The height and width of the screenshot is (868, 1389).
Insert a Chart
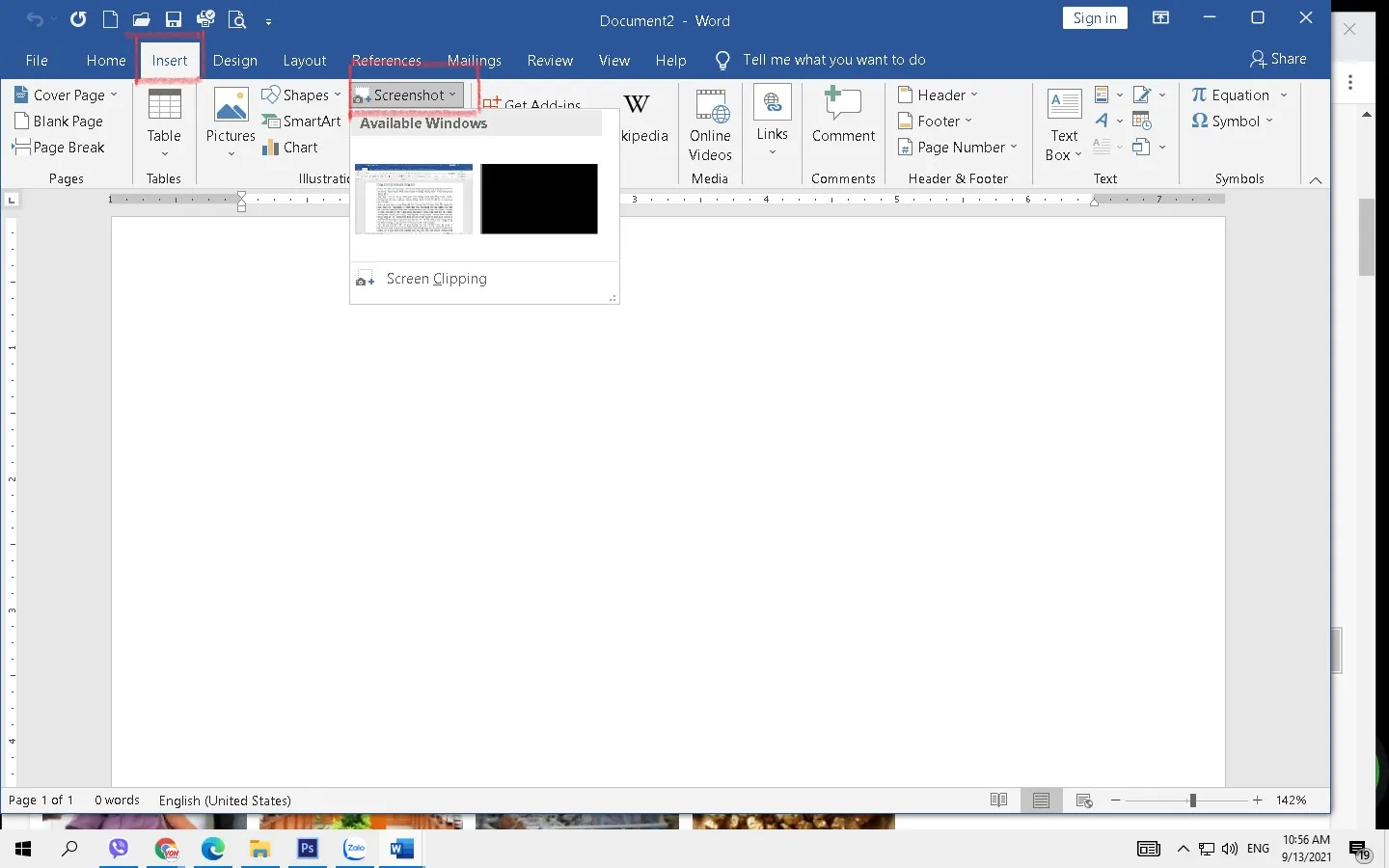coord(290,148)
